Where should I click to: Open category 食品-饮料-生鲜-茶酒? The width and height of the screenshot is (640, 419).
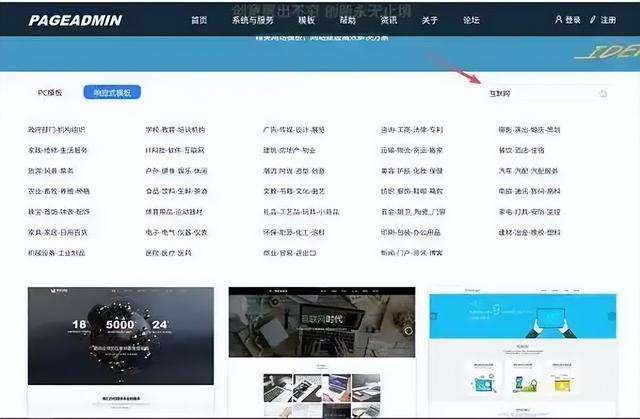point(176,191)
